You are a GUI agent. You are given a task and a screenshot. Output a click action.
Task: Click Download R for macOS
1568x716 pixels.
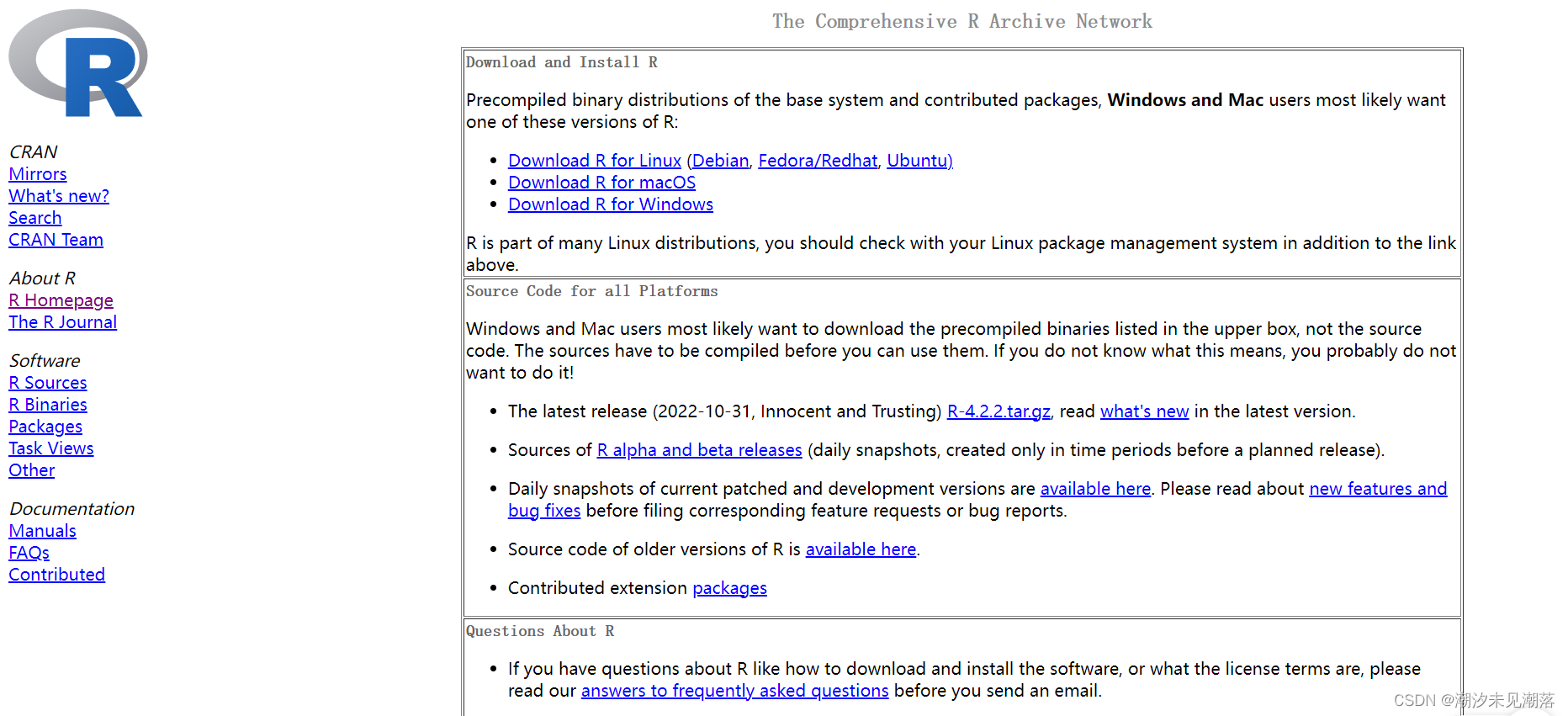click(x=601, y=183)
